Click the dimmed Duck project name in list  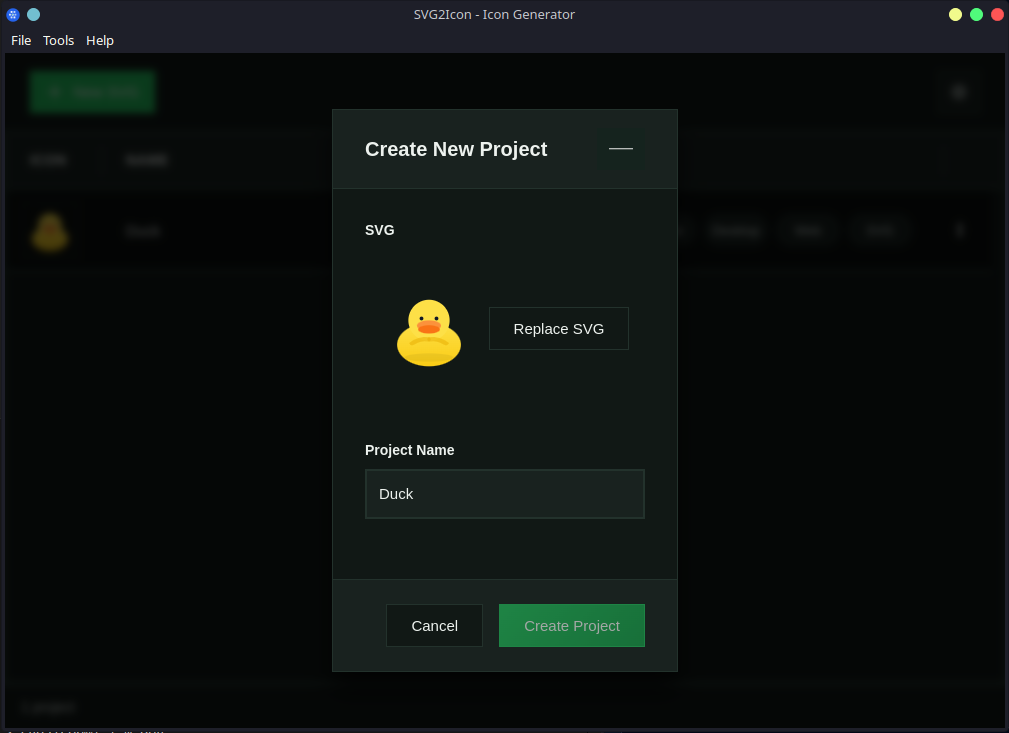click(143, 231)
